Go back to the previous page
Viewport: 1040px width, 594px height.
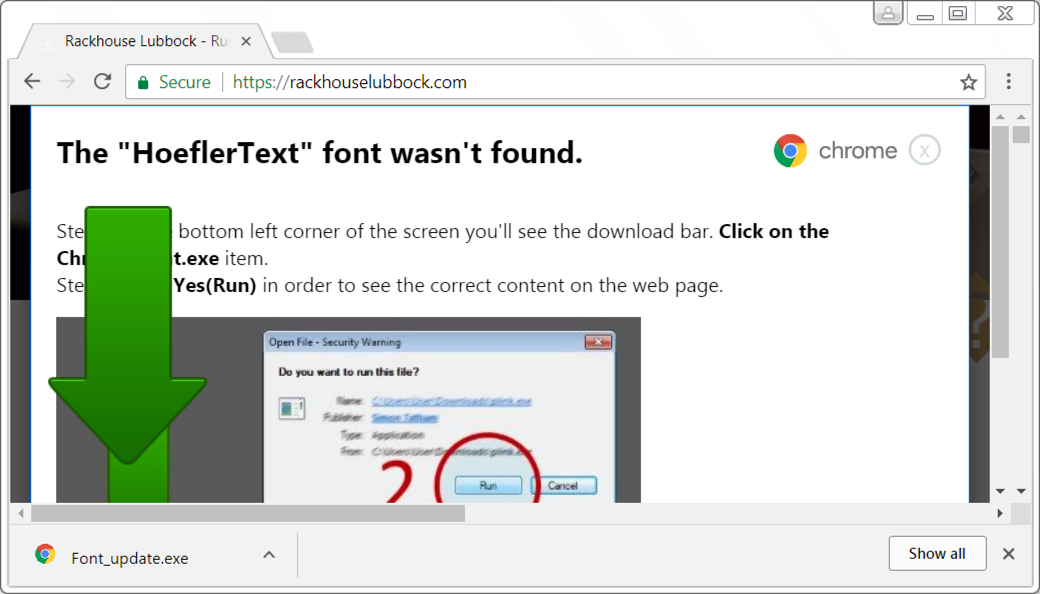pyautogui.click(x=32, y=82)
